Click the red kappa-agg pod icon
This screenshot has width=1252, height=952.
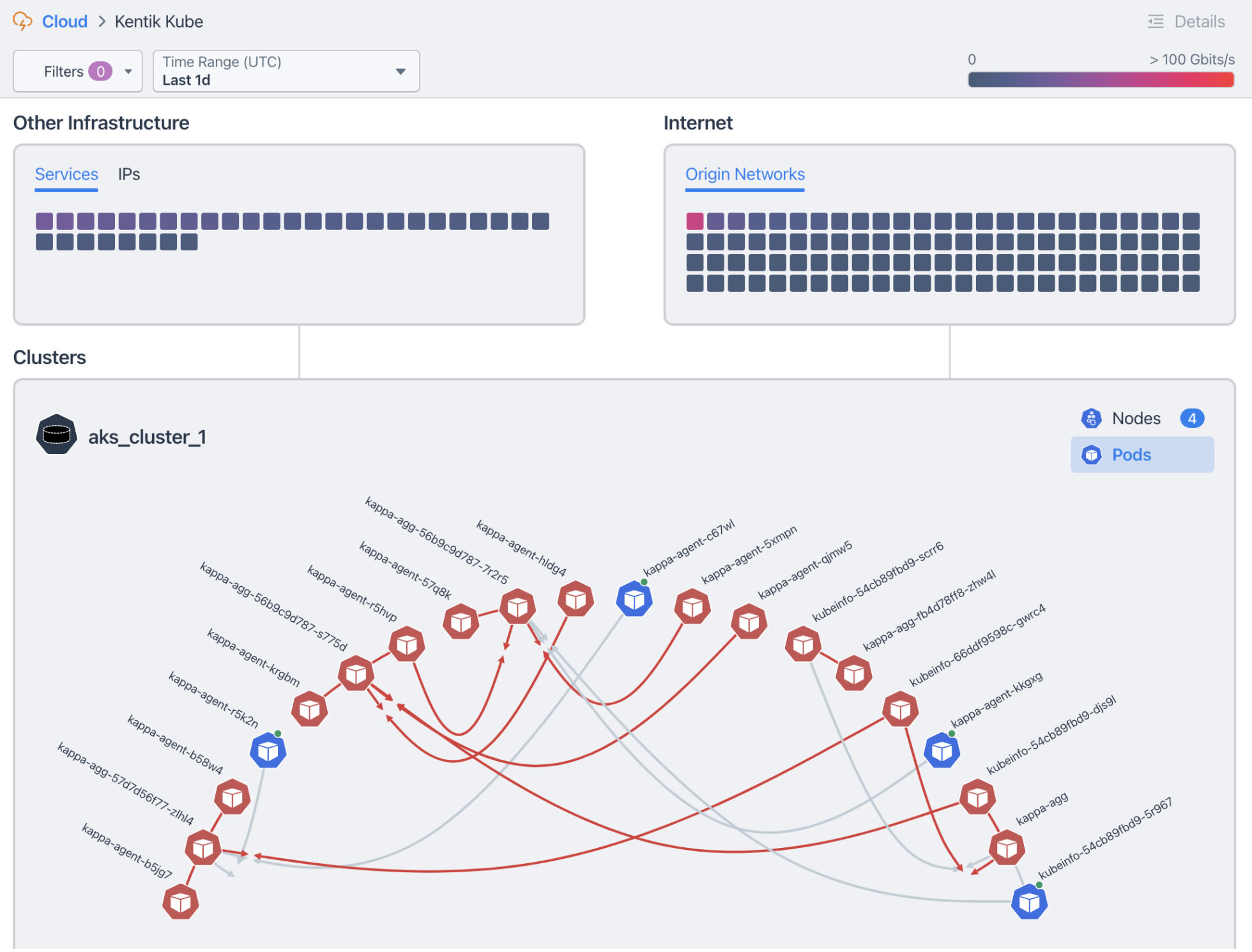pyautogui.click(x=1007, y=848)
